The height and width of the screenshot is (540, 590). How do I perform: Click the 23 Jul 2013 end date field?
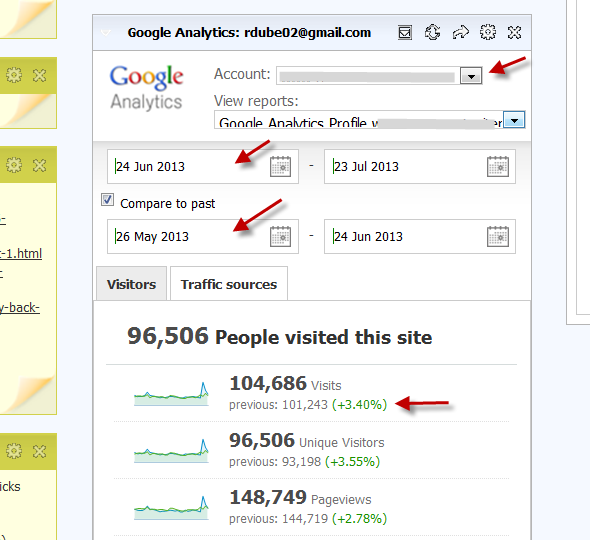pos(420,166)
